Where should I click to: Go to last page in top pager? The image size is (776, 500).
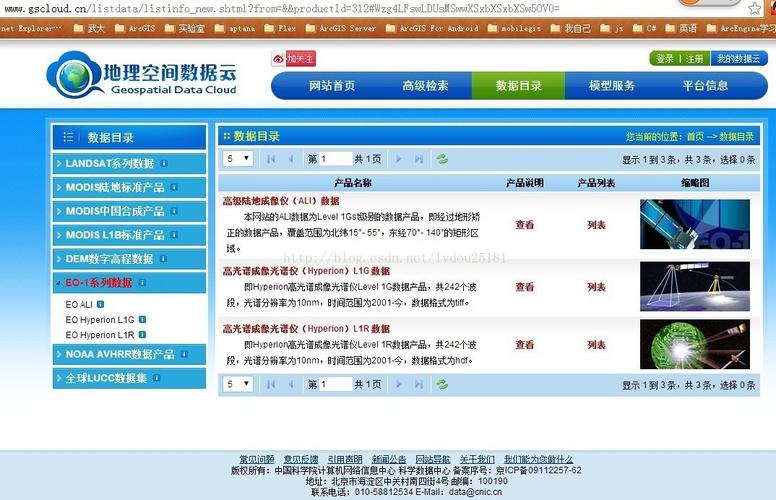(x=419, y=159)
